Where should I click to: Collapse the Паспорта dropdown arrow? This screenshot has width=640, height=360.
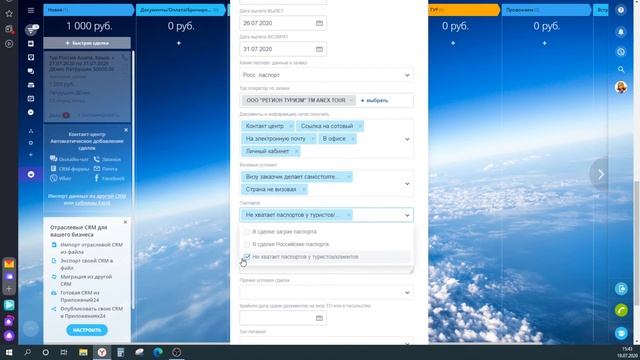pos(407,215)
